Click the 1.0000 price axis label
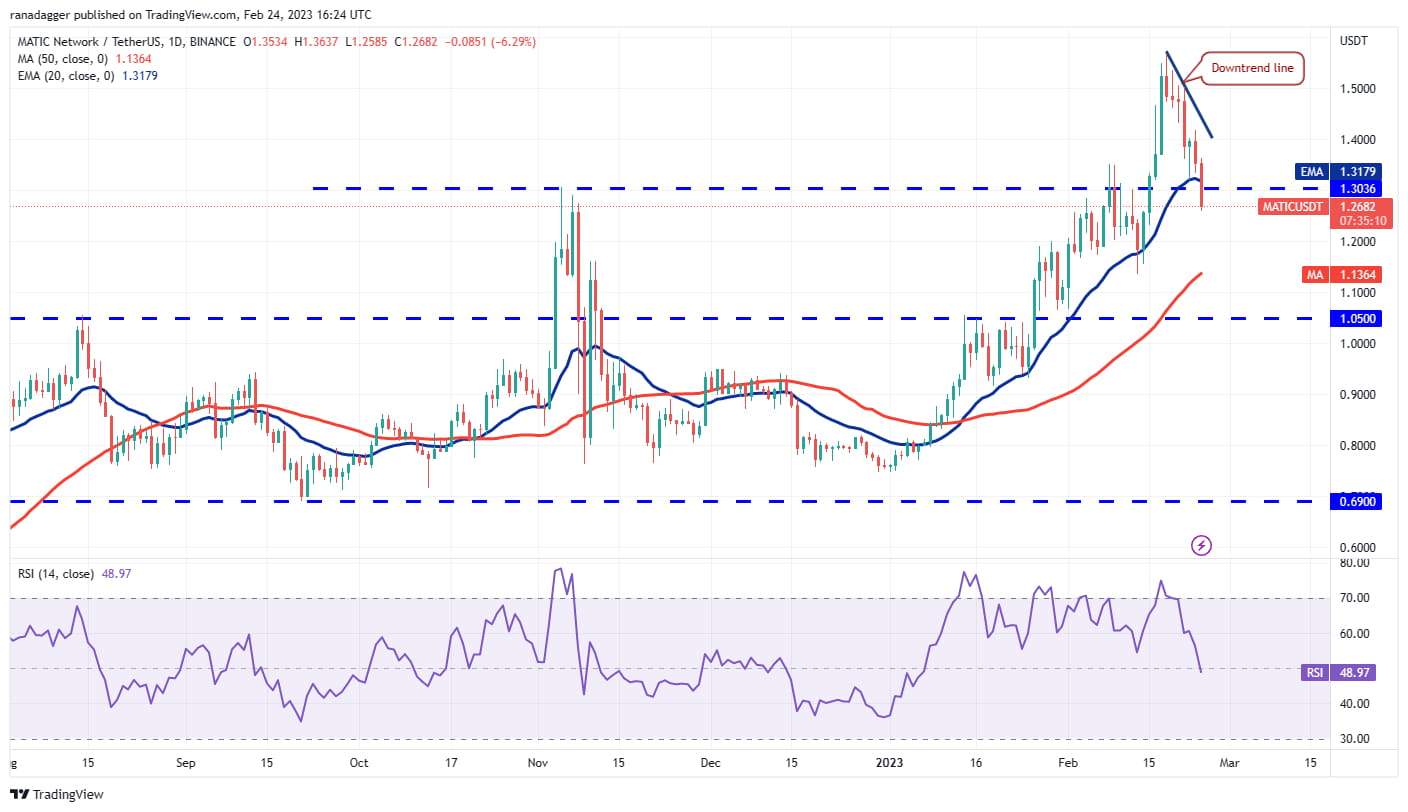1408x812 pixels. coord(1357,344)
